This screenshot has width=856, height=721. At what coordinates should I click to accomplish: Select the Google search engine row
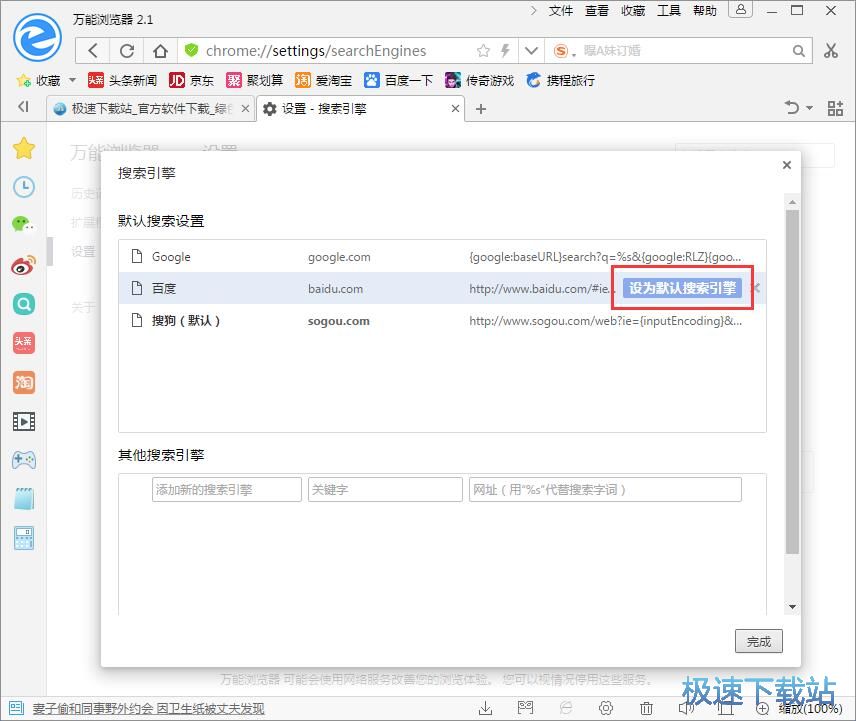tap(442, 257)
